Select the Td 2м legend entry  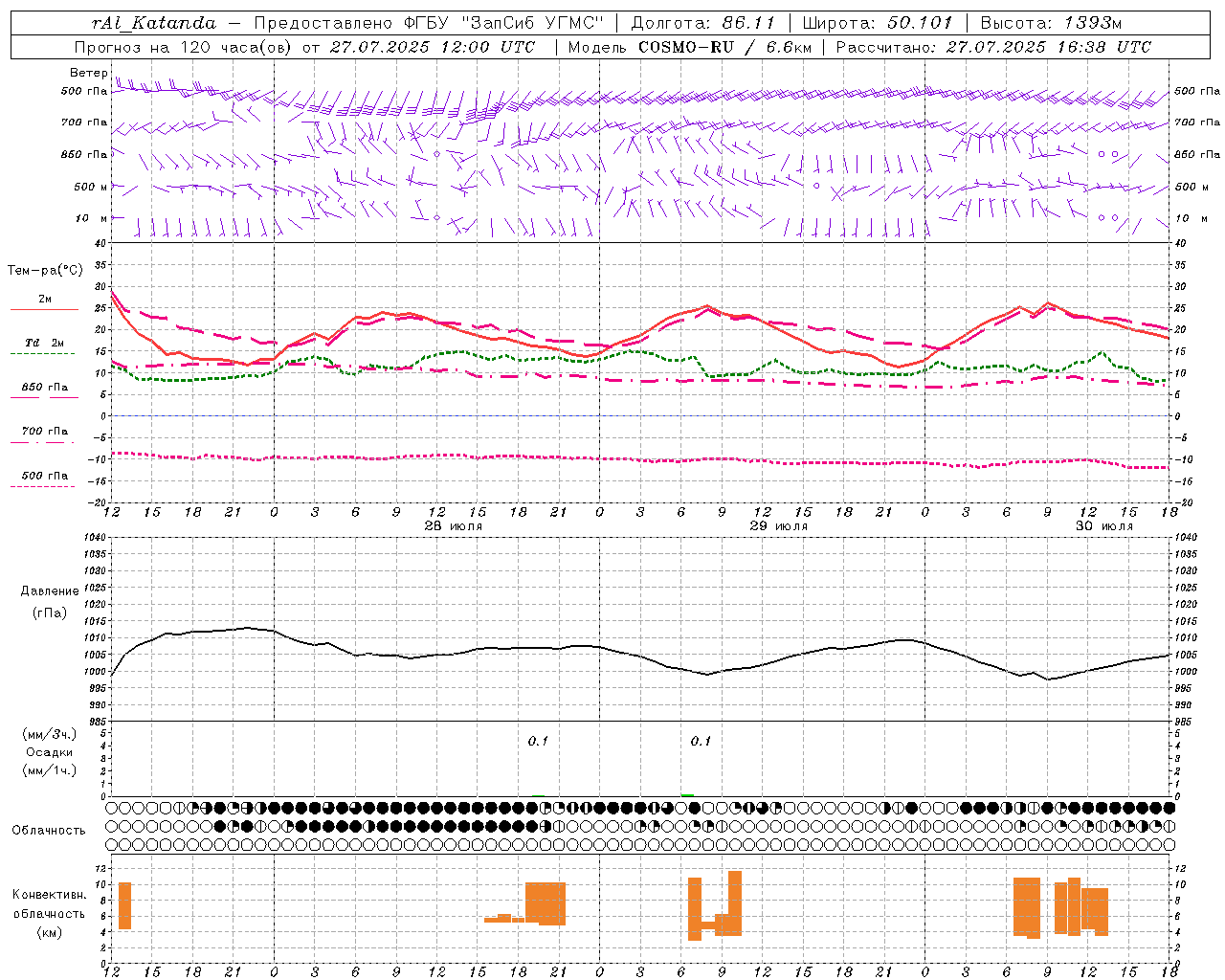point(44,343)
